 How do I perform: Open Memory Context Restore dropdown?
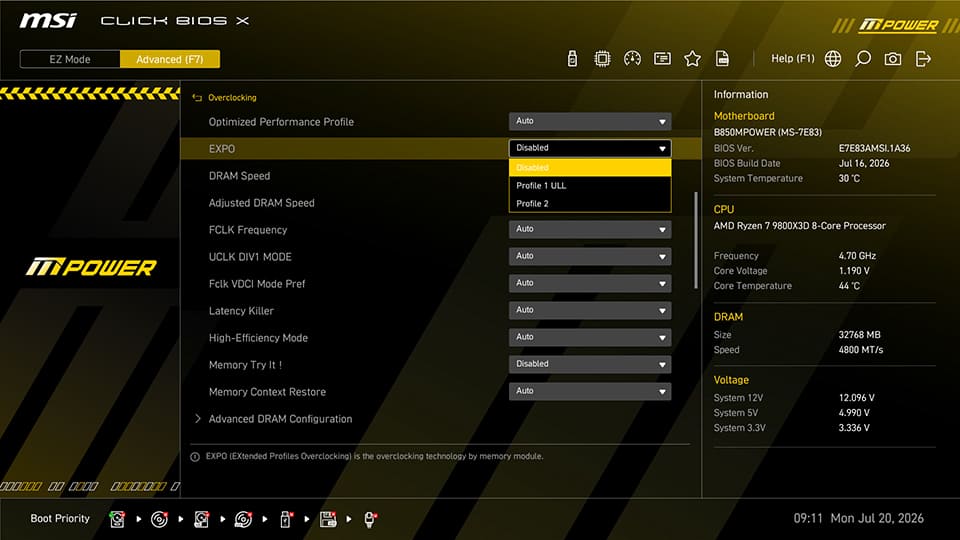click(x=590, y=391)
